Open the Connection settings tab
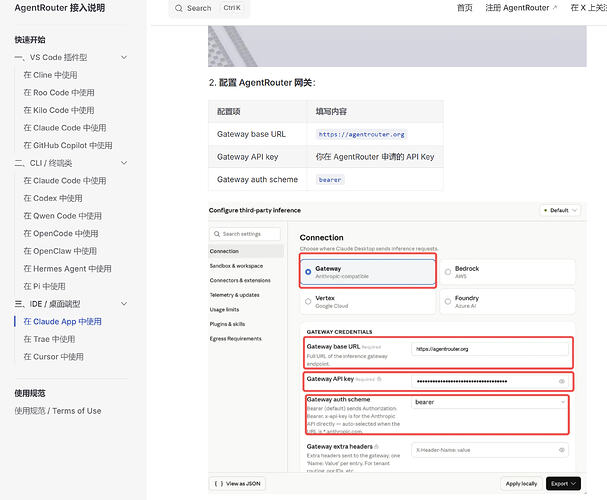Image resolution: width=607 pixels, height=500 pixels. [246, 251]
